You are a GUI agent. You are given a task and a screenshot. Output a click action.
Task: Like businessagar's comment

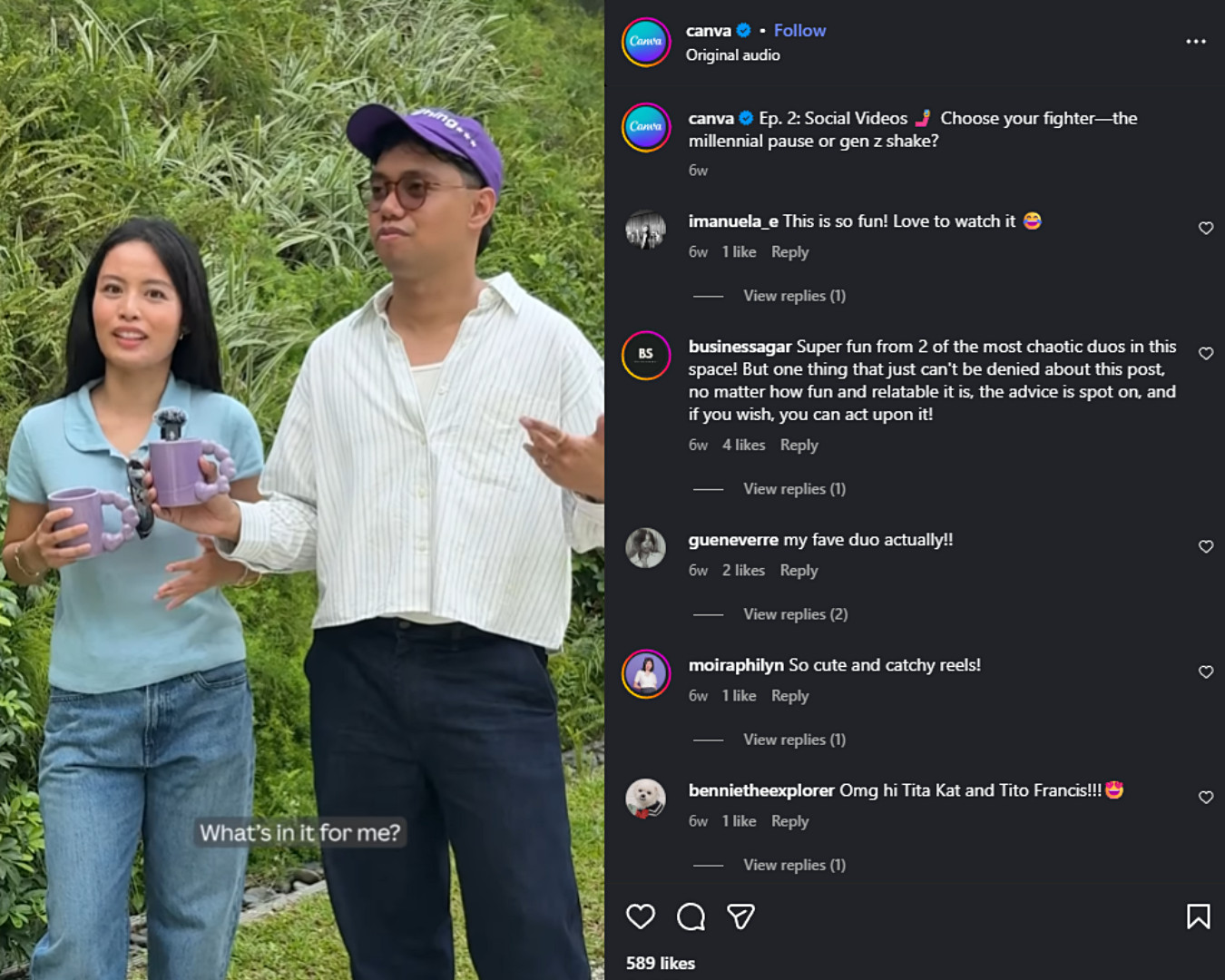[1206, 353]
